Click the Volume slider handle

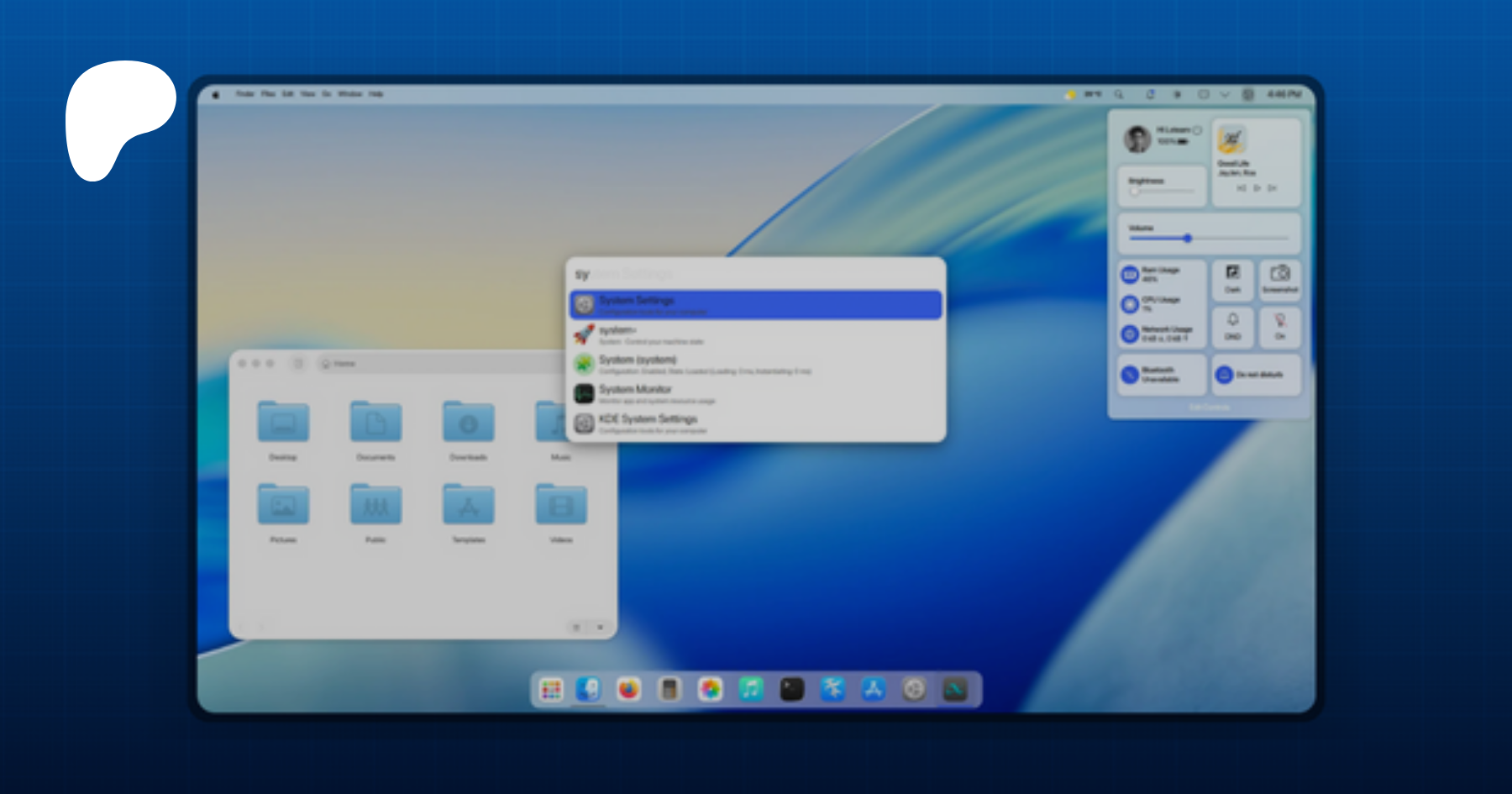1188,239
